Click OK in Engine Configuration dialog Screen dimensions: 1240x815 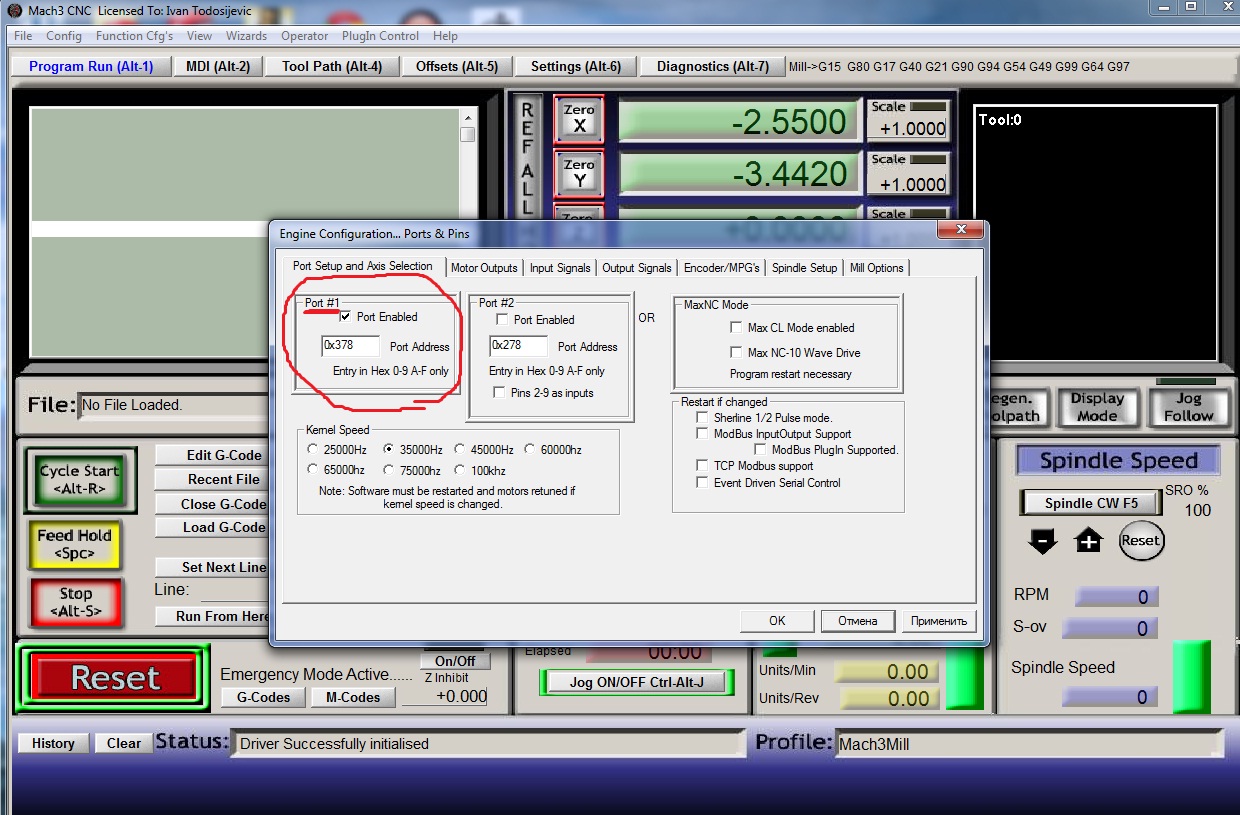(x=777, y=621)
